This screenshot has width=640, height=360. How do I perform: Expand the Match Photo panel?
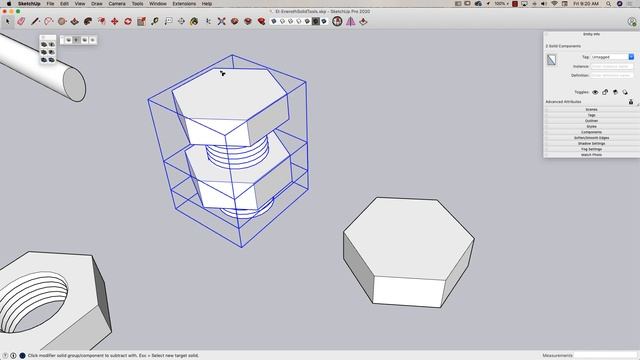click(x=591, y=155)
